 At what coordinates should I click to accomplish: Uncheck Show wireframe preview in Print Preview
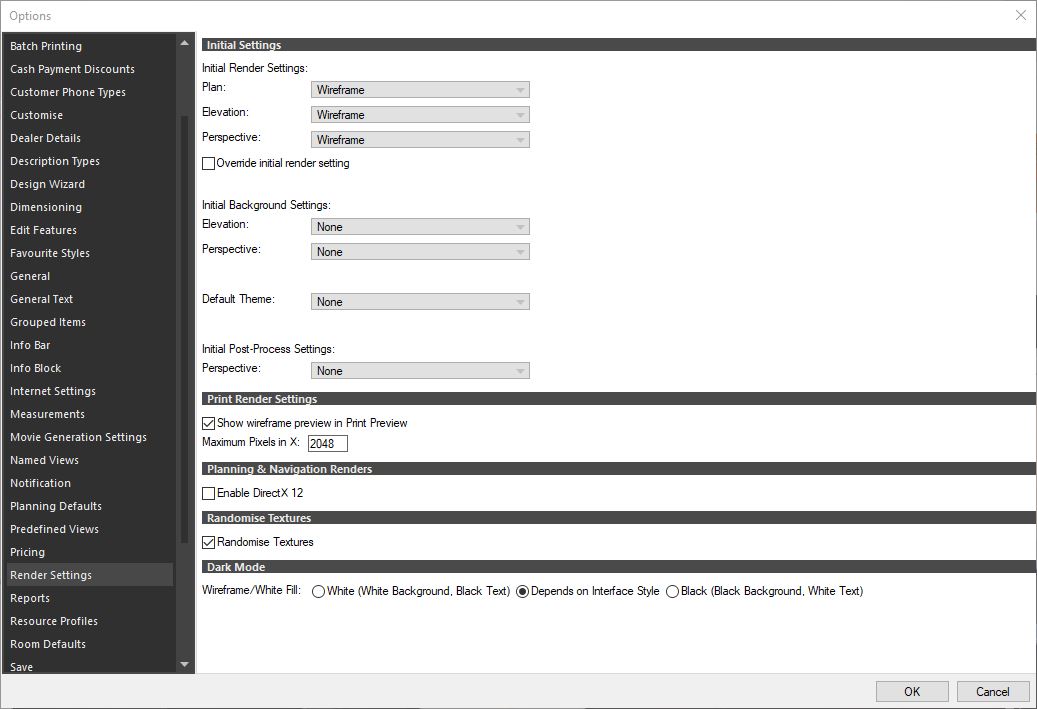coord(208,422)
